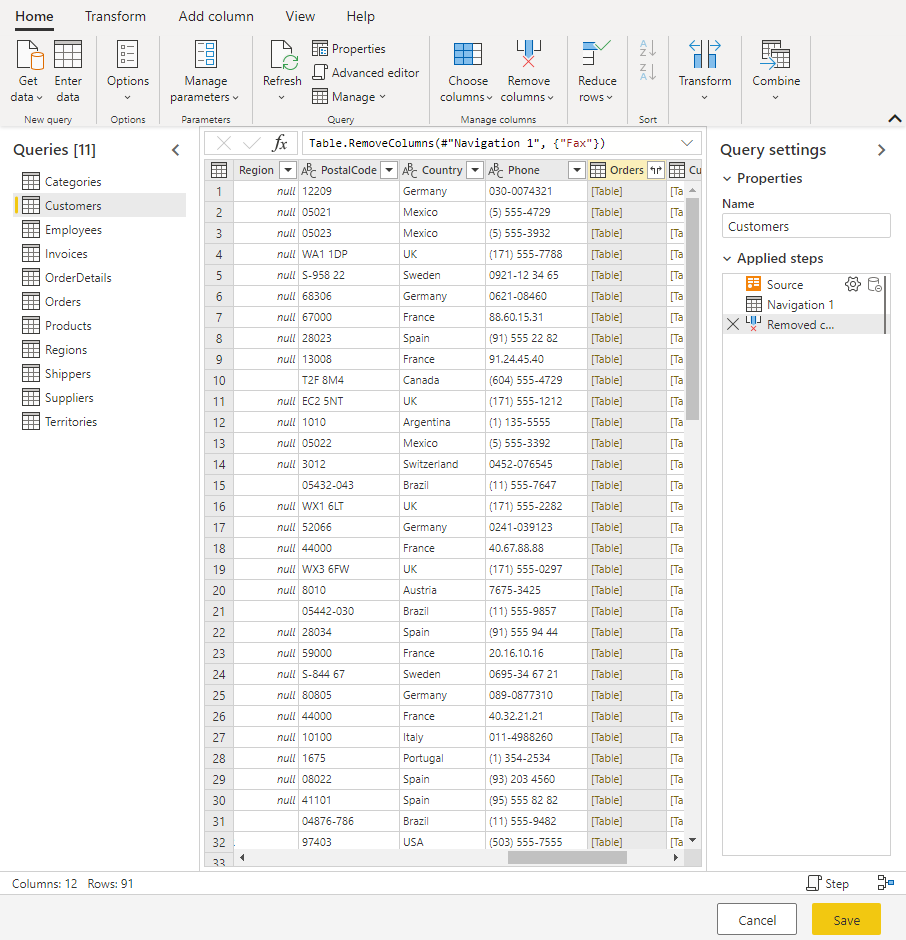Image resolution: width=906 pixels, height=940 pixels.
Task: Delete the Removed columns step
Action: point(734,324)
